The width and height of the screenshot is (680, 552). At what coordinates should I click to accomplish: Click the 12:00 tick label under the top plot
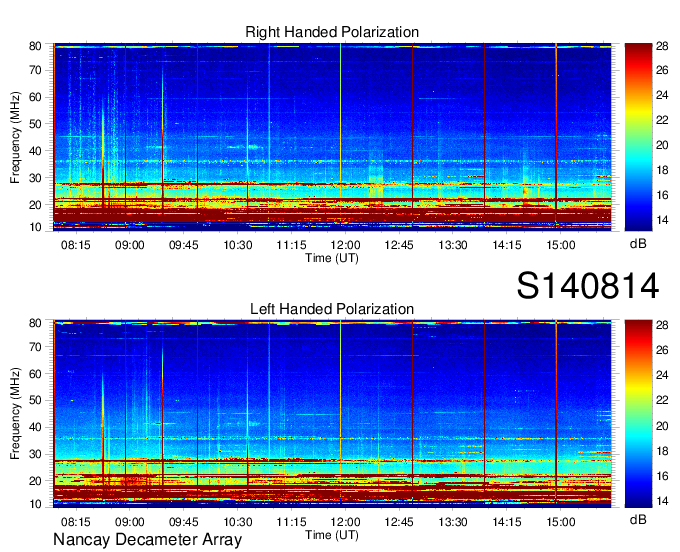pos(345,245)
